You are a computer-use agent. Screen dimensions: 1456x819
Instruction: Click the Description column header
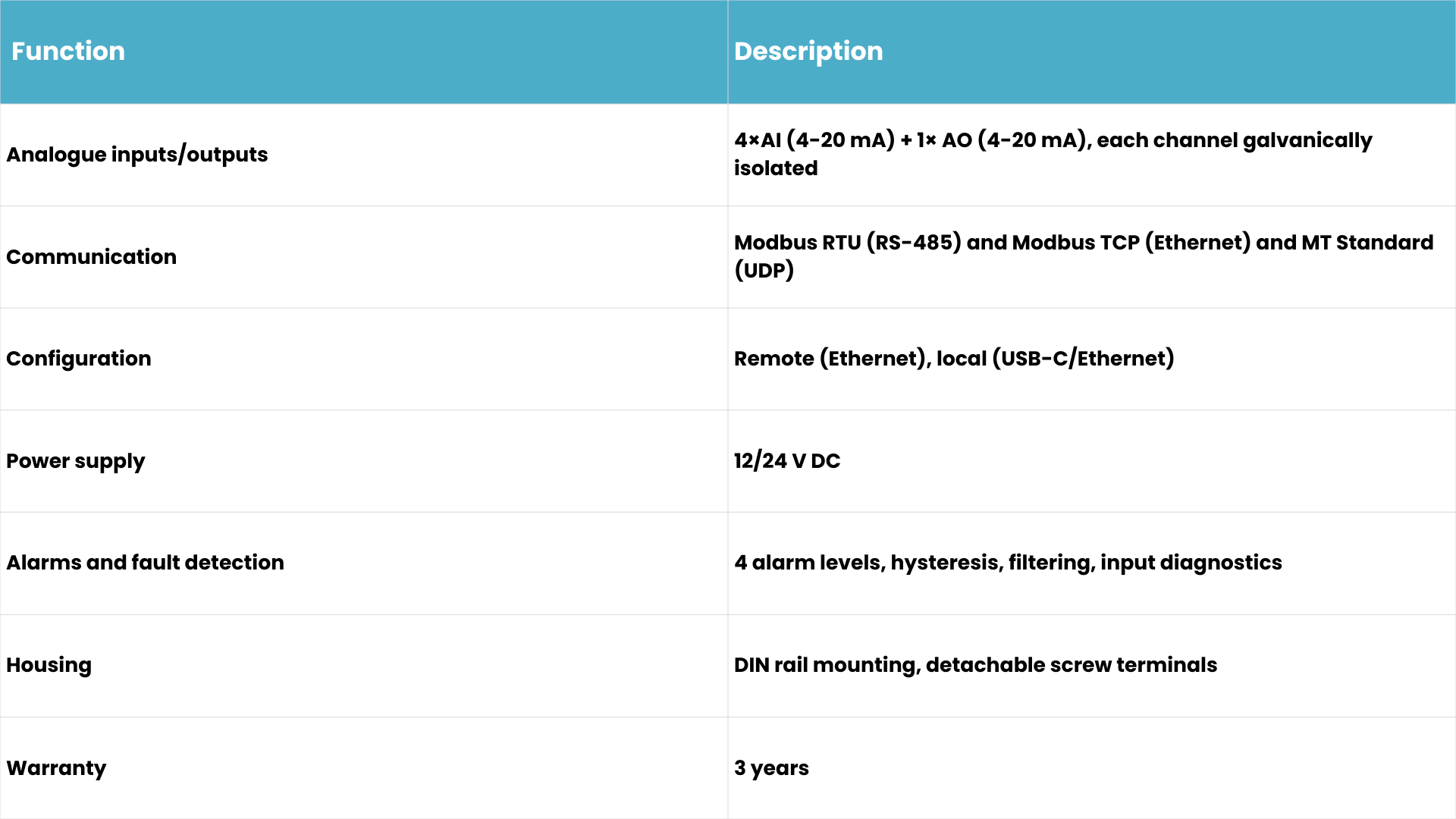point(808,52)
